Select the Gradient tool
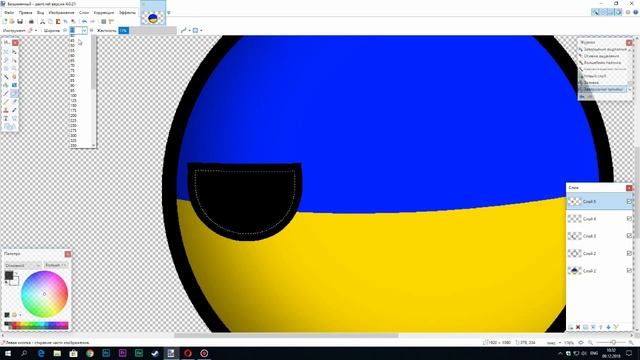Image resolution: width=640 pixels, height=360 pixels. pos(14,85)
